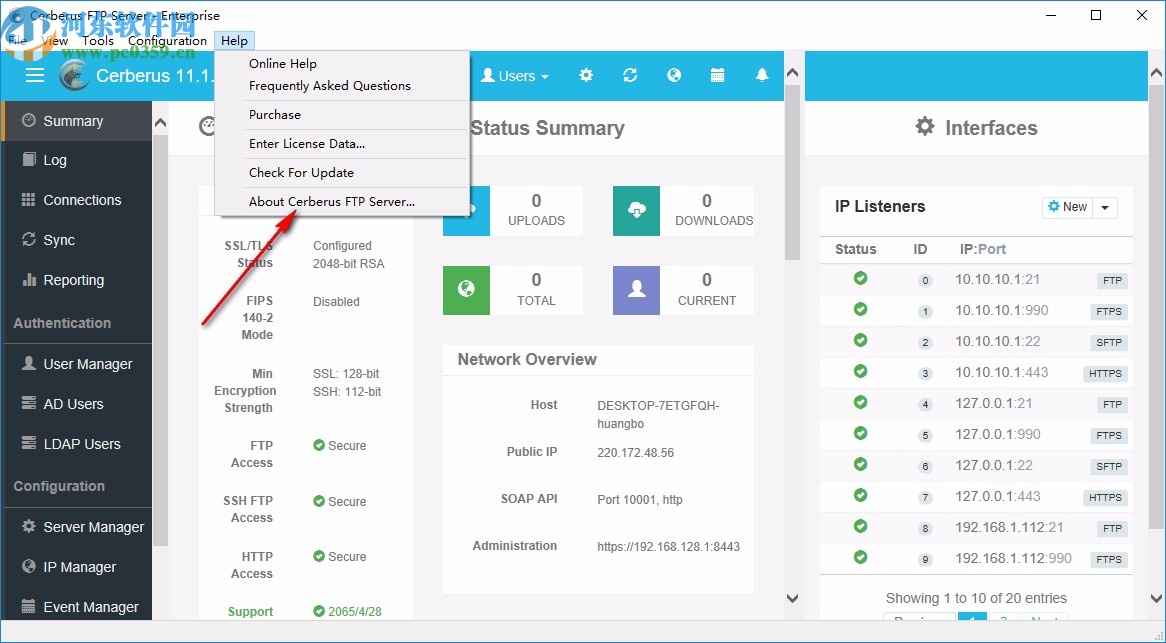Image resolution: width=1166 pixels, height=643 pixels.
Task: Select the 127.0.0.1:990 listener address
Action: (997, 435)
